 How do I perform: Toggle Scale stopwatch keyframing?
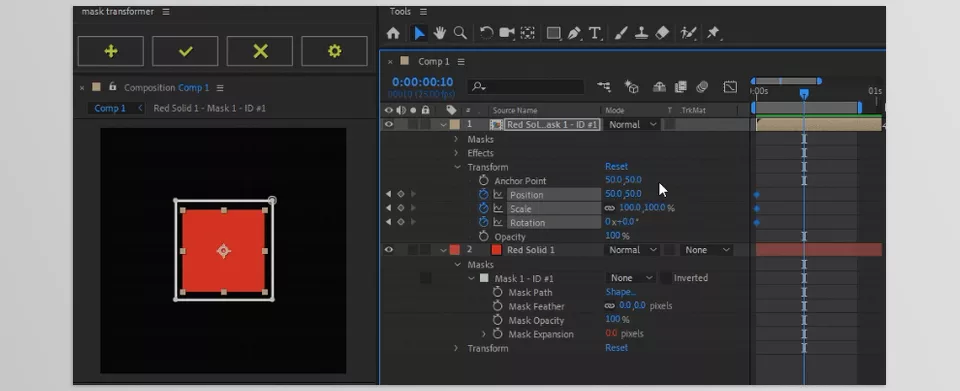(484, 209)
